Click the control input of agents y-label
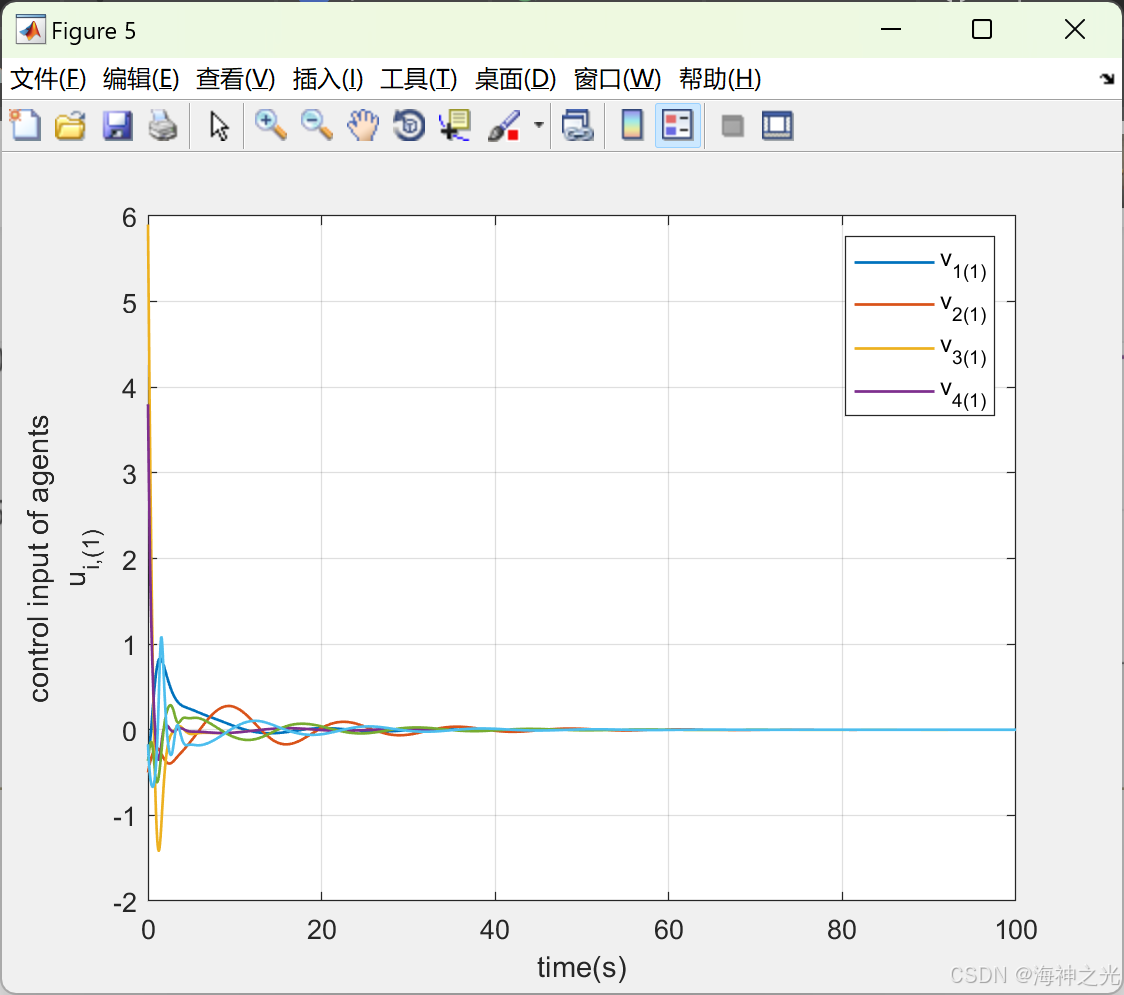Screen dimensions: 1124x995 pos(39,558)
